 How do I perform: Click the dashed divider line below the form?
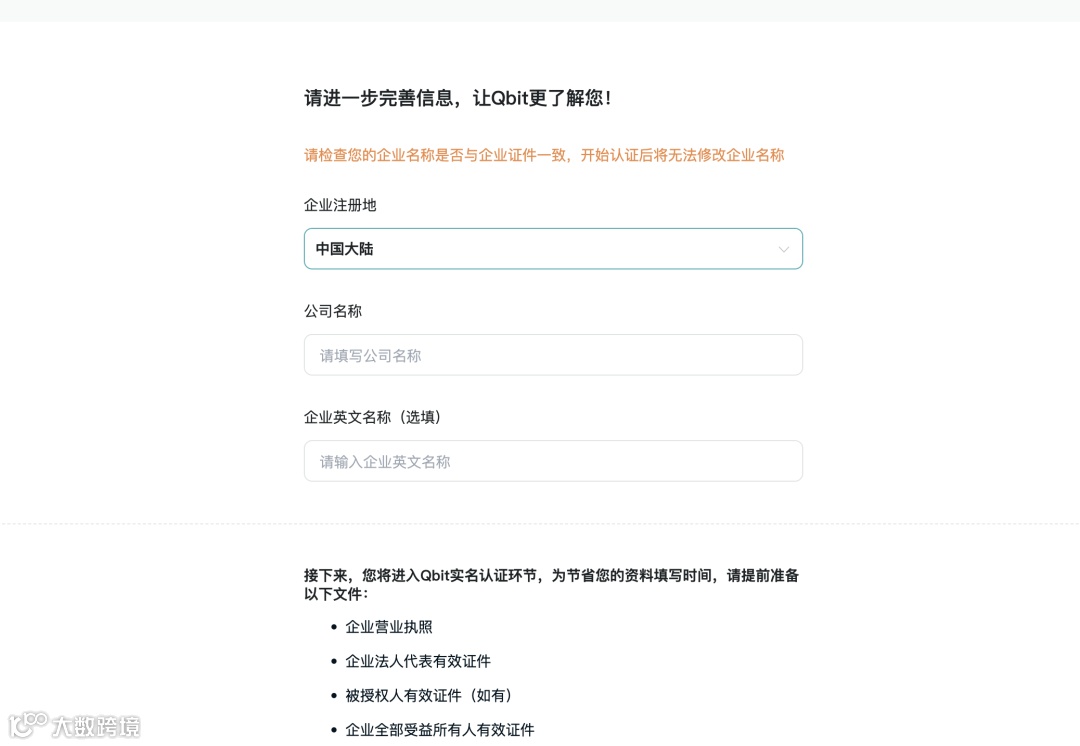click(540, 523)
